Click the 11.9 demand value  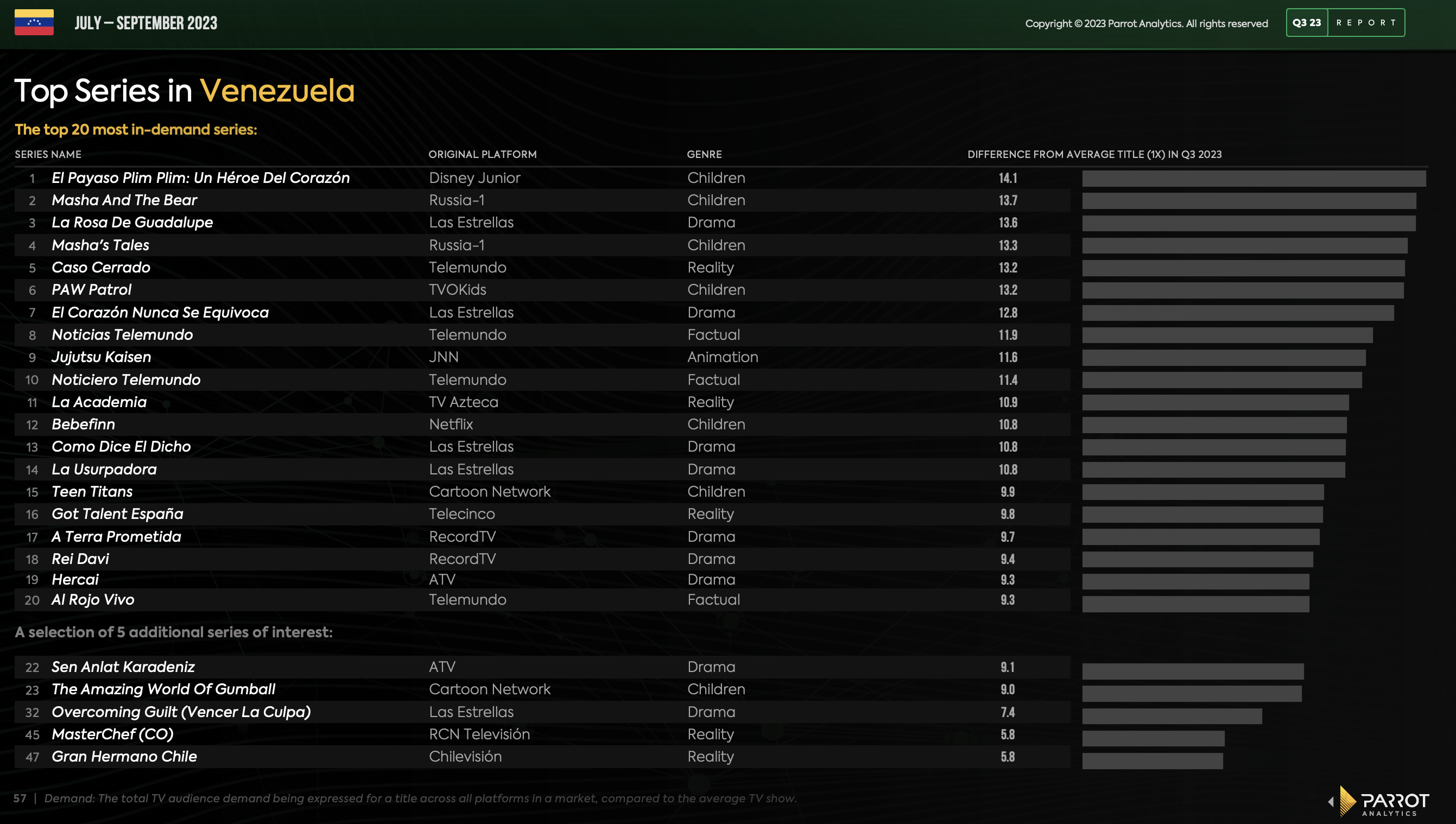pyautogui.click(x=1008, y=334)
